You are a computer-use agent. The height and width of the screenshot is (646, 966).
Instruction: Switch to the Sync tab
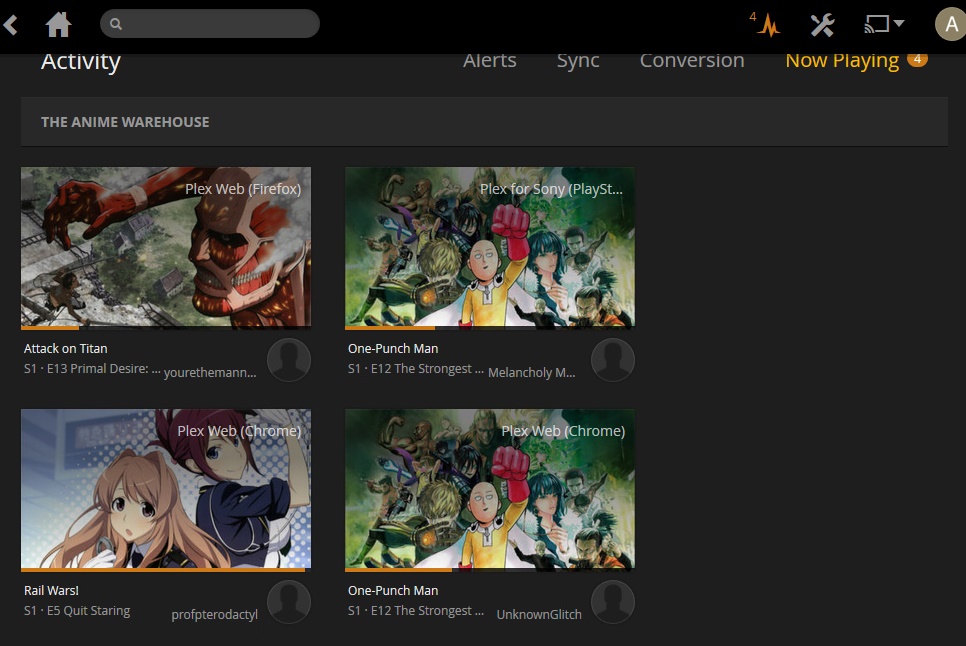[578, 61]
